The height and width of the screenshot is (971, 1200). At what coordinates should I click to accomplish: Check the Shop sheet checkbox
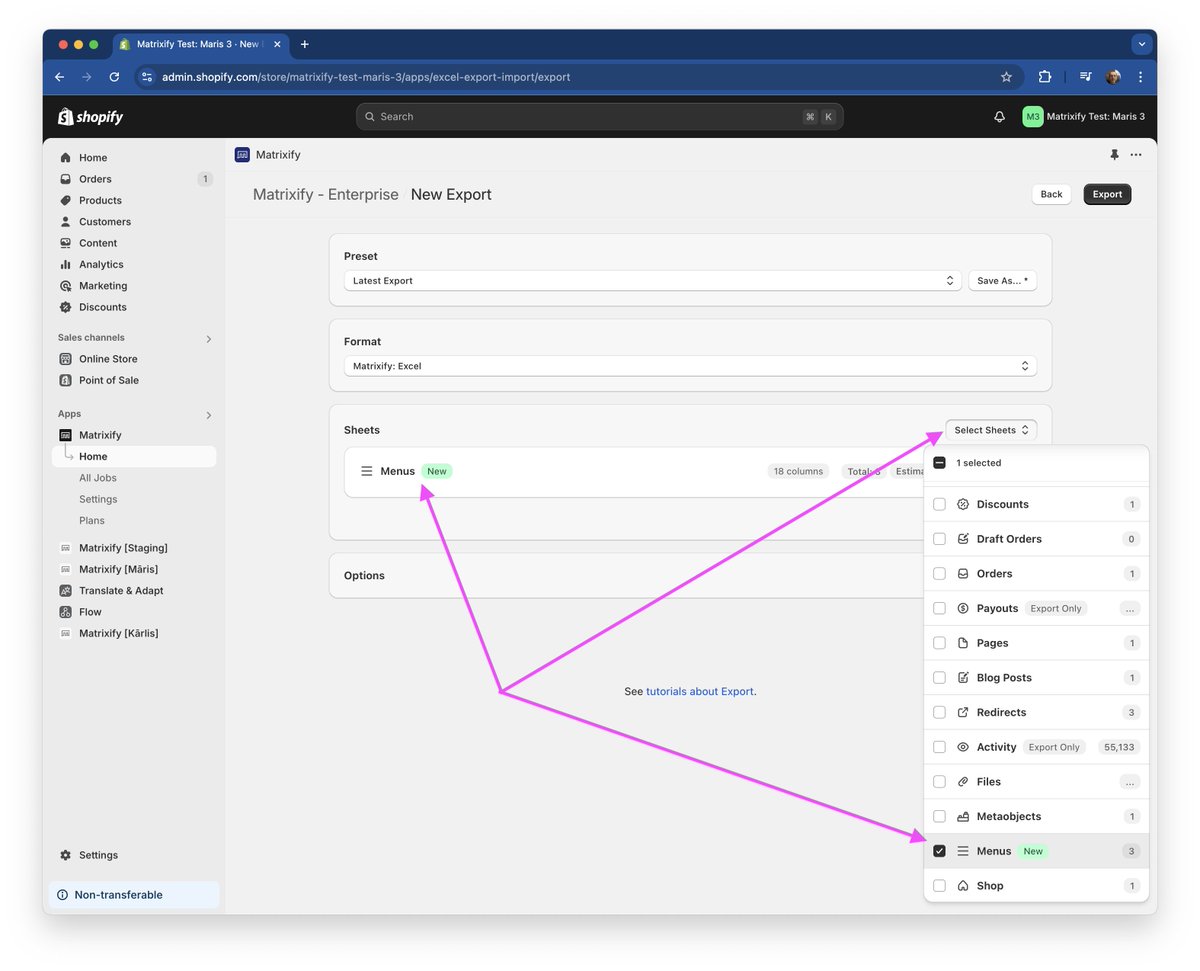(x=939, y=886)
